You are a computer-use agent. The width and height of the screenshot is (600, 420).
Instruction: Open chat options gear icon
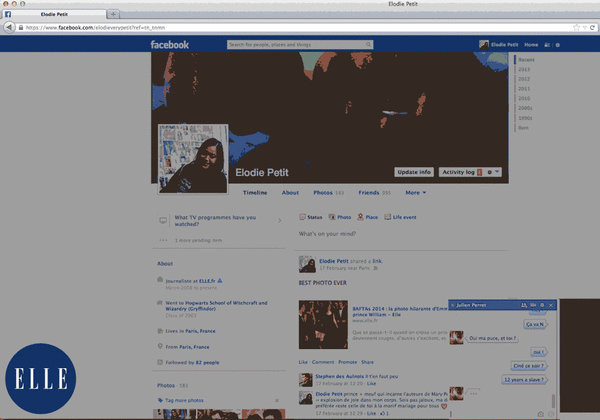[x=542, y=304]
